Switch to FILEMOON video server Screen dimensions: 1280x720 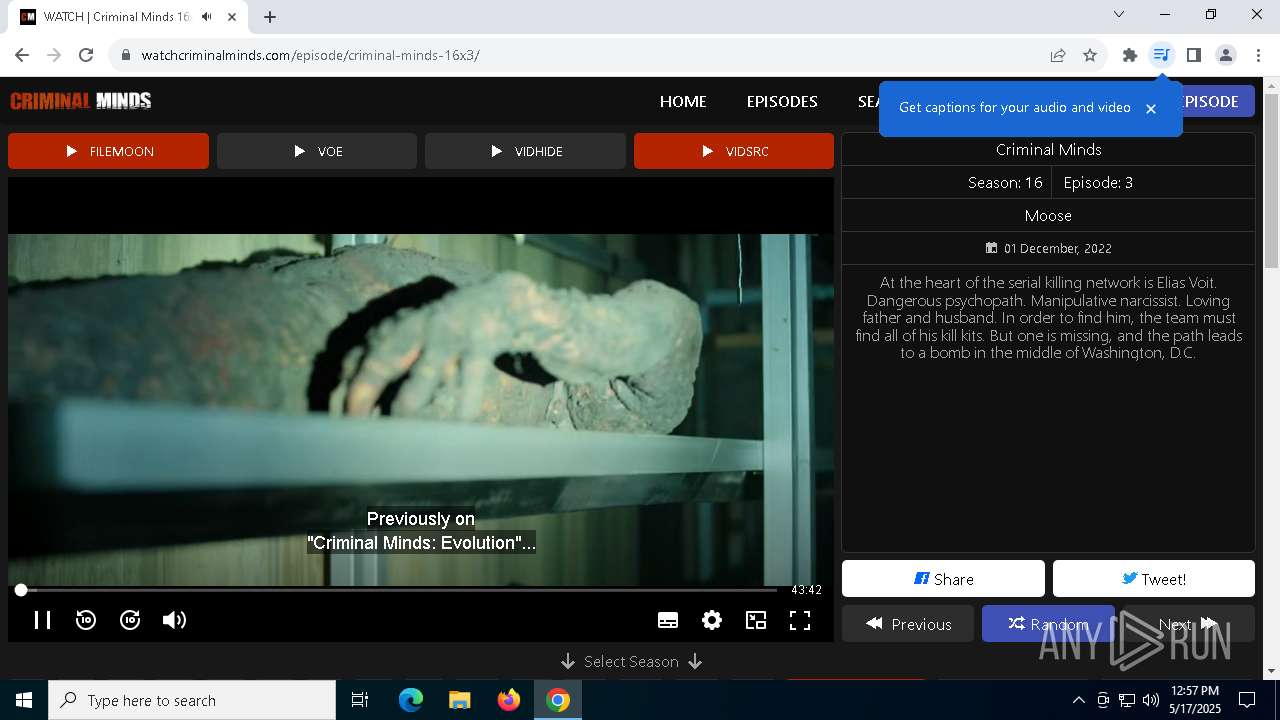coord(108,151)
